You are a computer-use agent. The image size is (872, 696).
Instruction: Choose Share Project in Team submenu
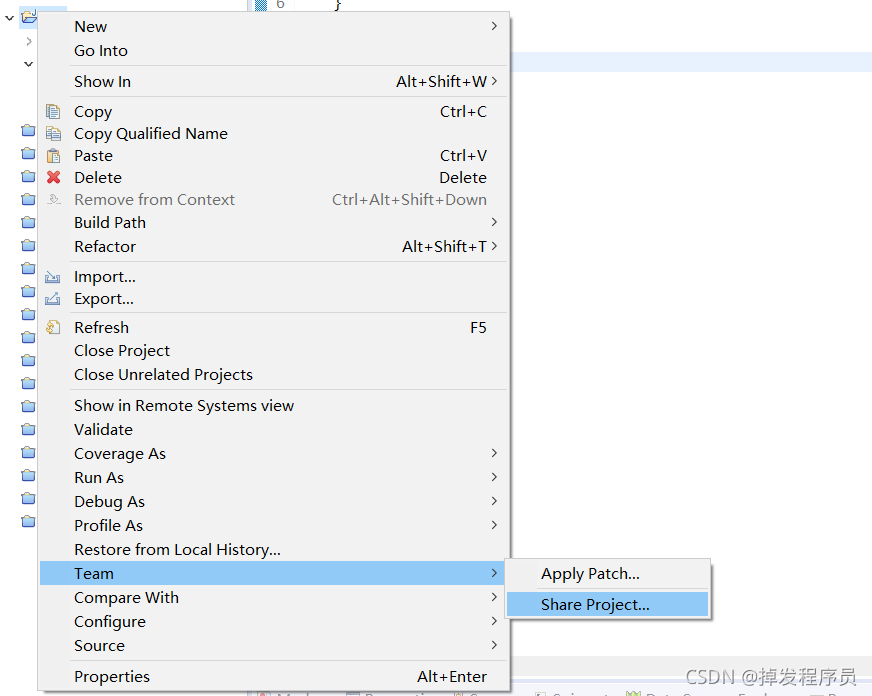pyautogui.click(x=607, y=604)
